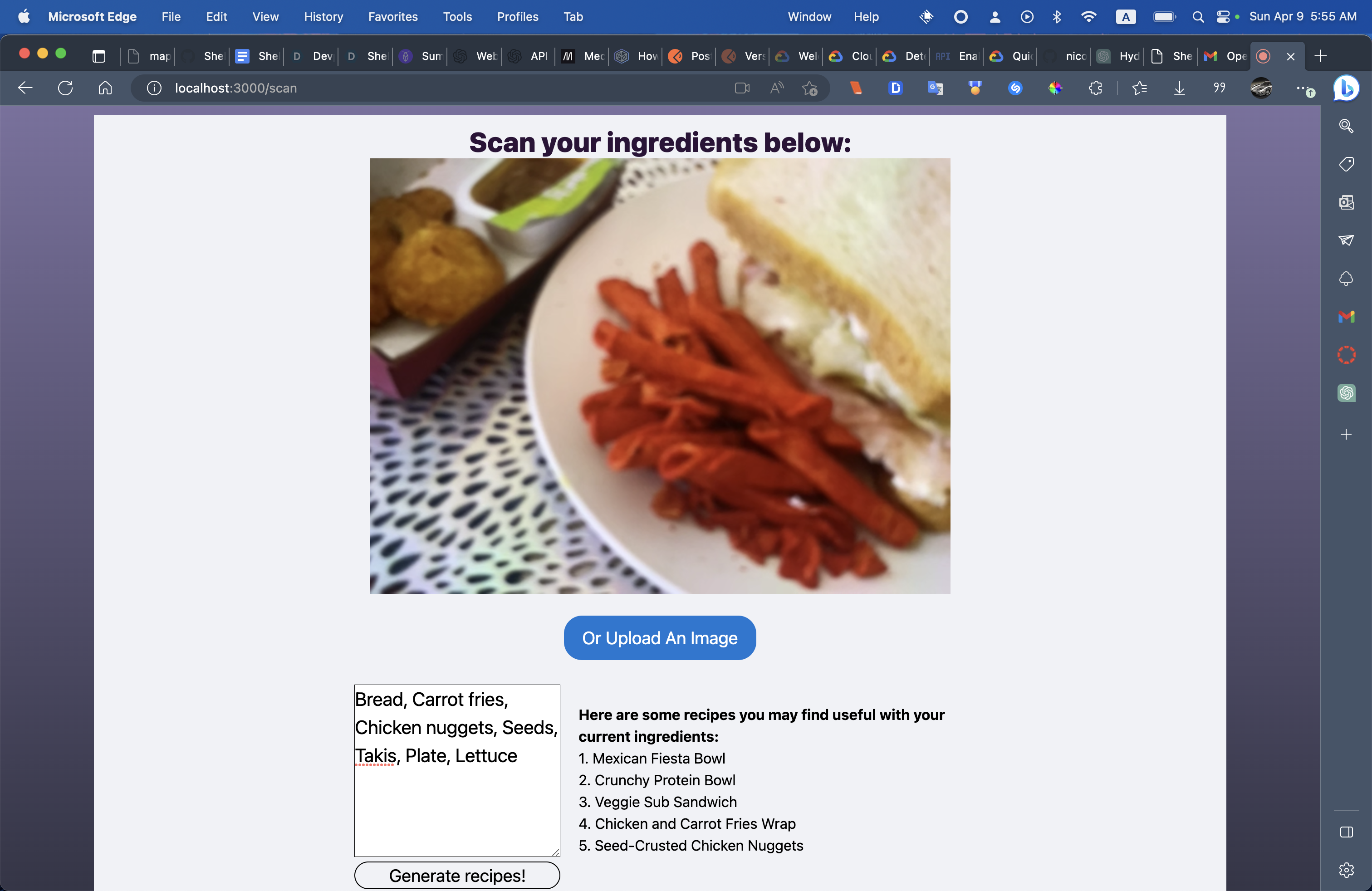
Task: Click Or Upload An Image button
Action: (660, 637)
